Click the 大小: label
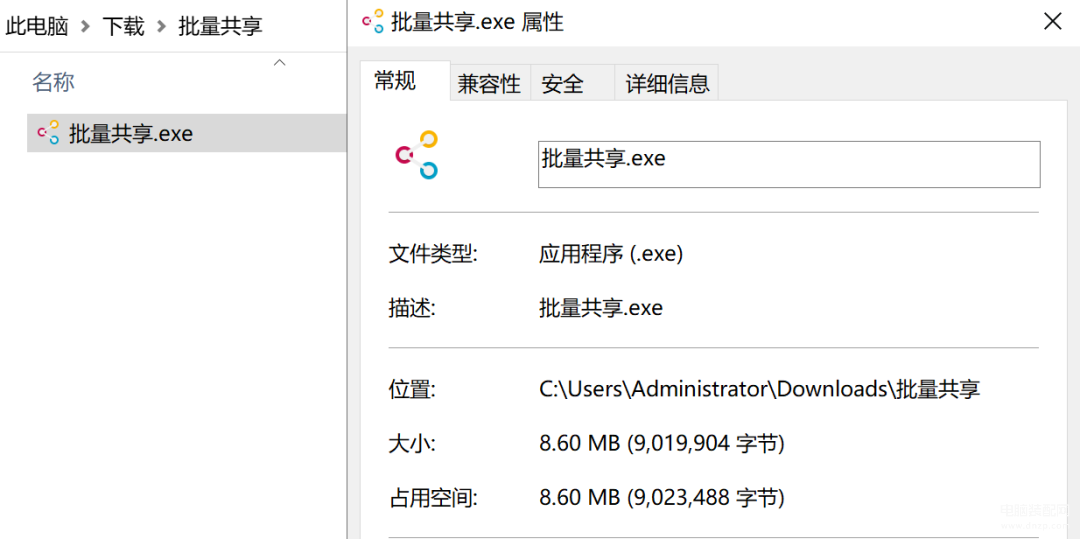Viewport: 1080px width, 539px height. tap(412, 444)
